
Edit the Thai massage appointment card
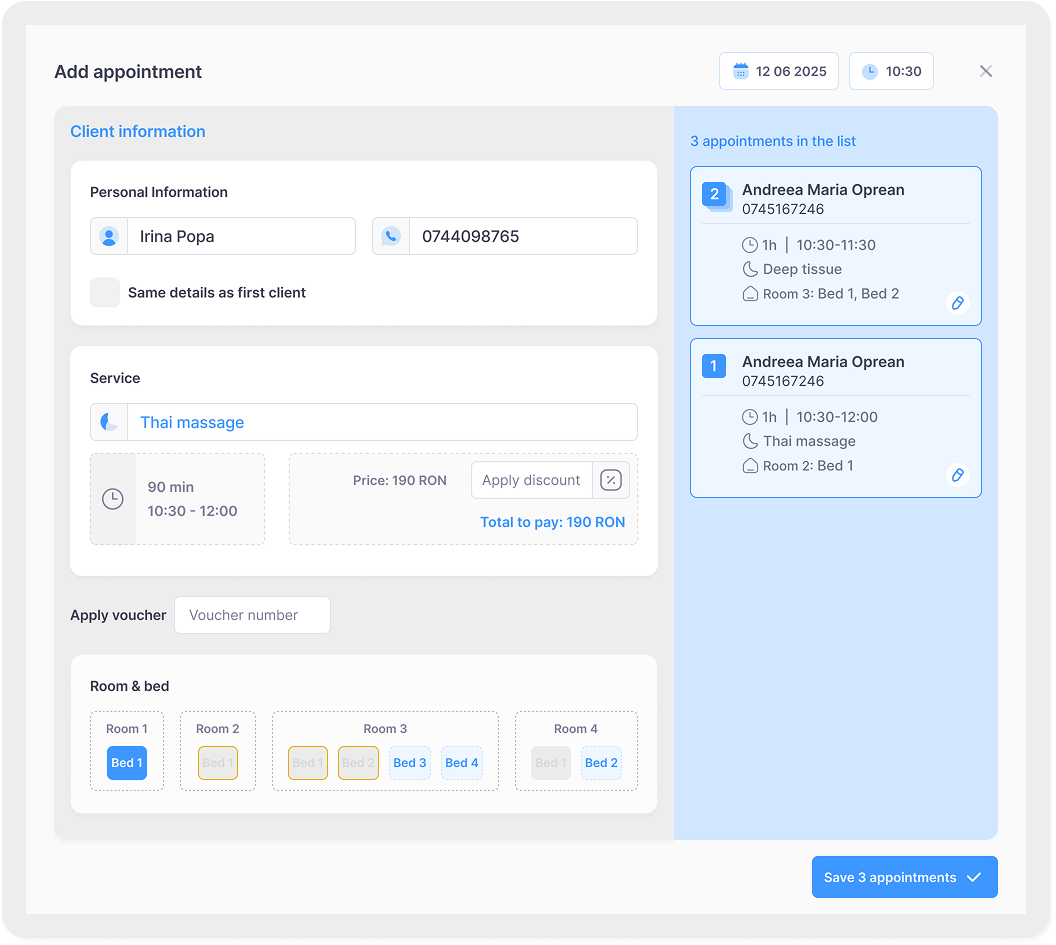tap(957, 475)
